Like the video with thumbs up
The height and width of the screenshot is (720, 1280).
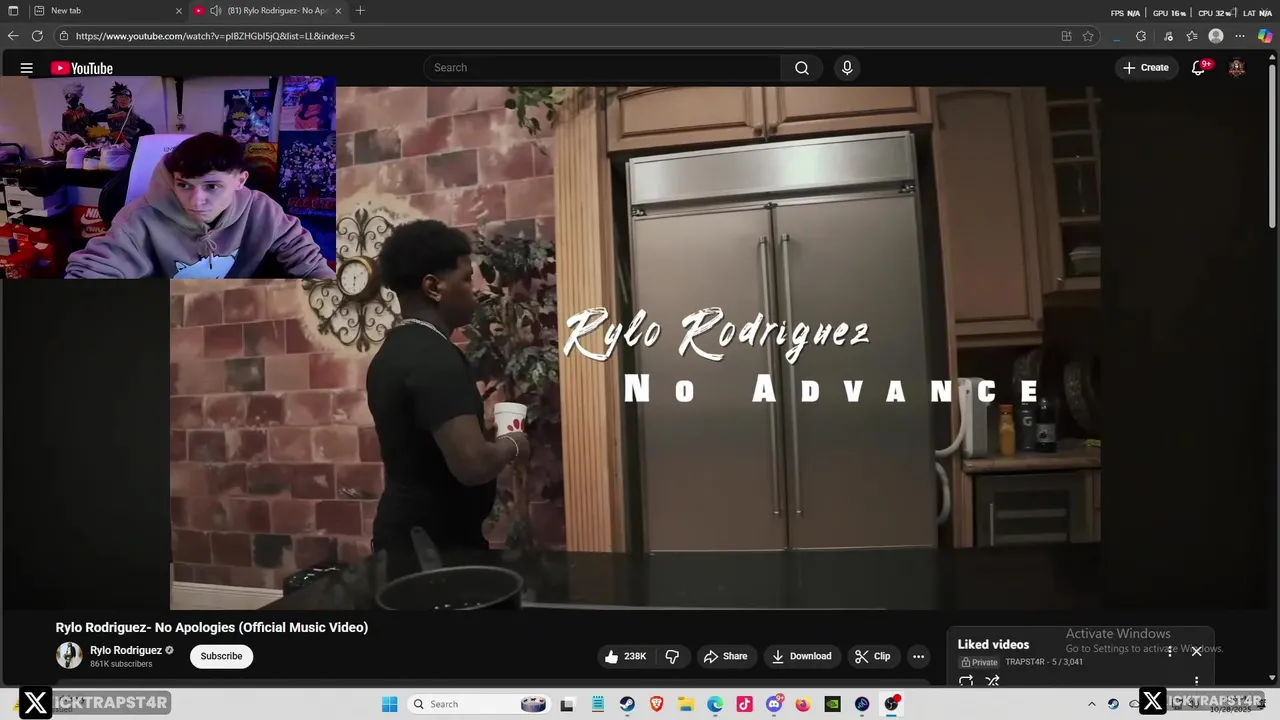[626, 656]
